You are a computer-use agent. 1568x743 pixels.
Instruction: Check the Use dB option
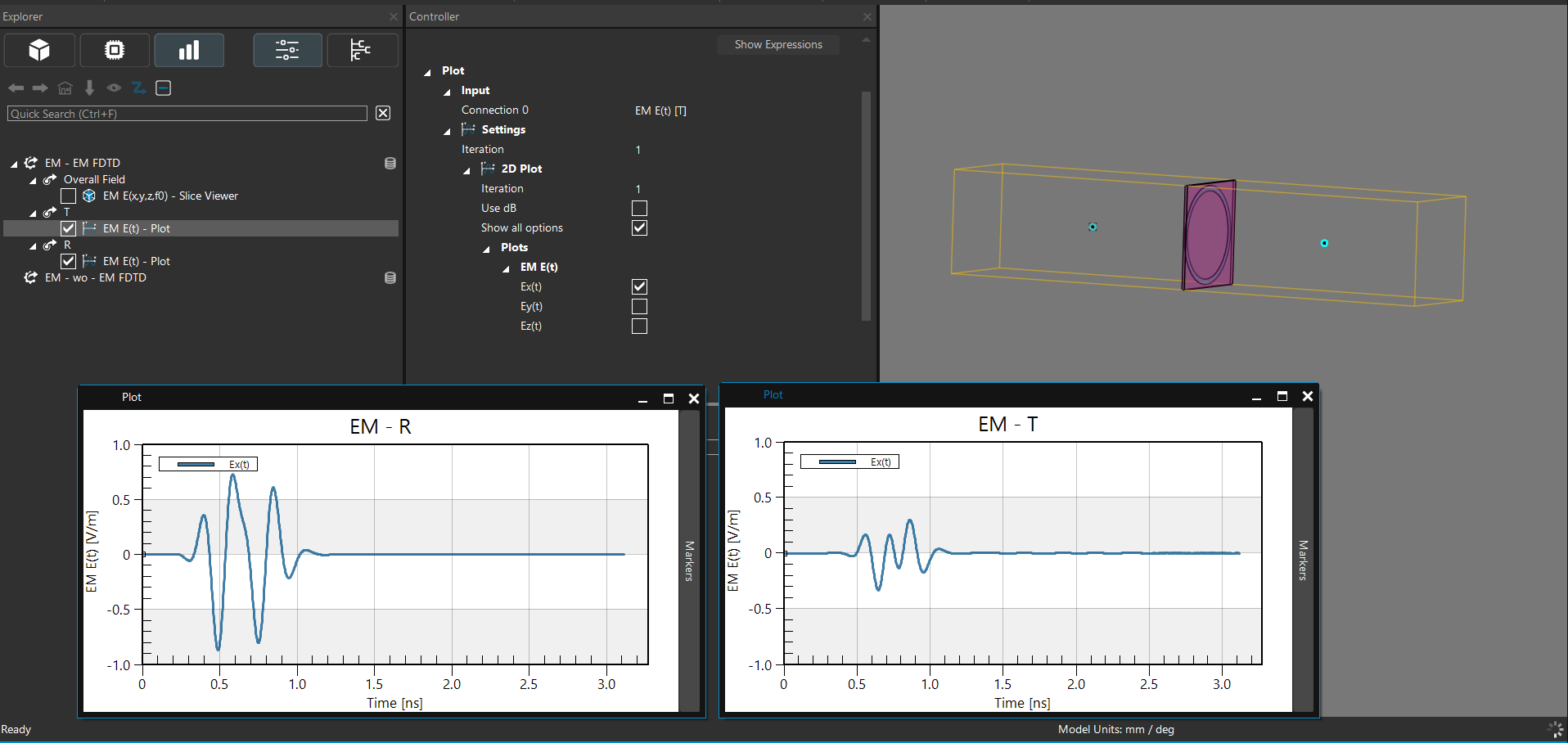[639, 209]
